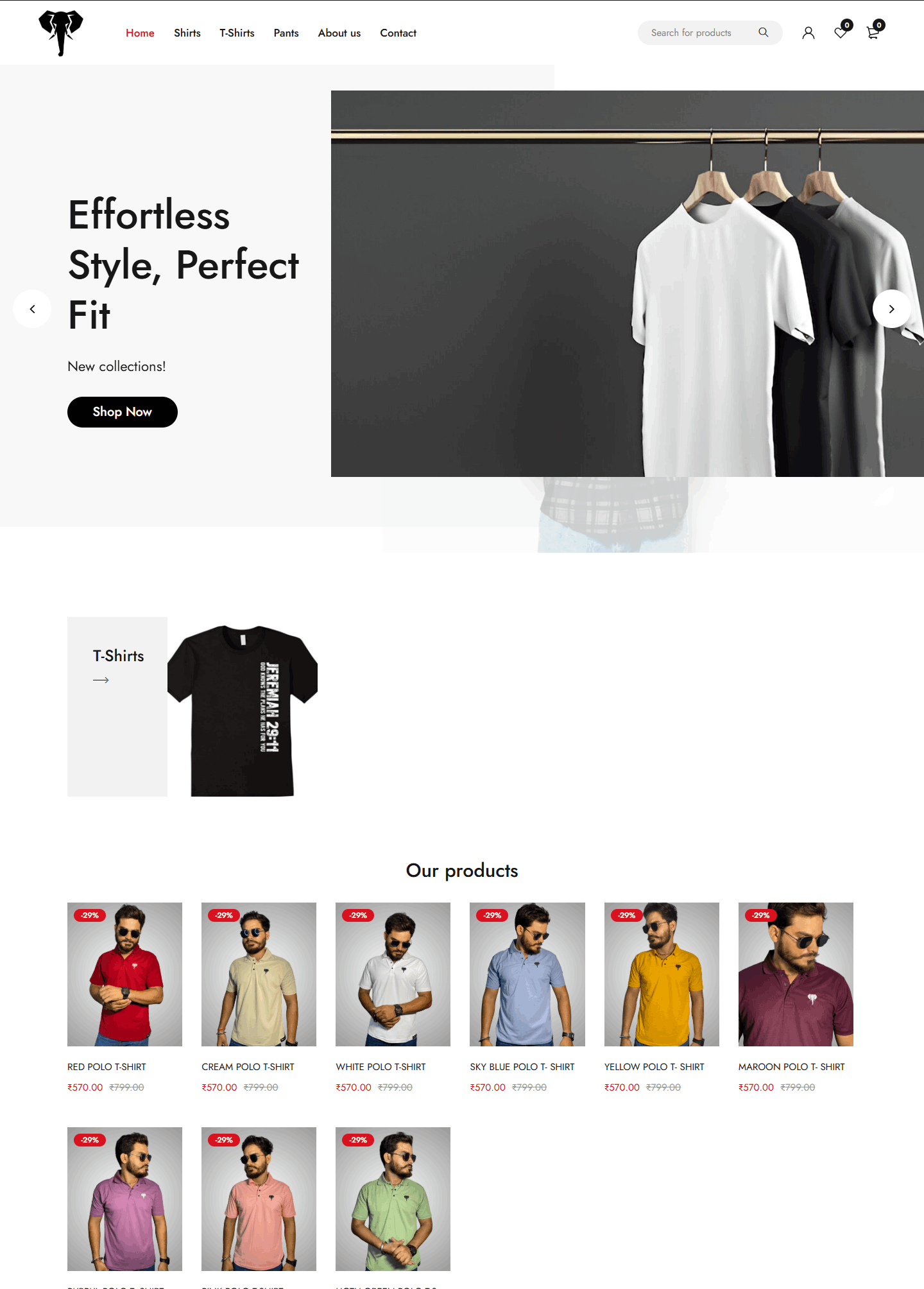Open the About us page
The image size is (924, 1289).
339,33
